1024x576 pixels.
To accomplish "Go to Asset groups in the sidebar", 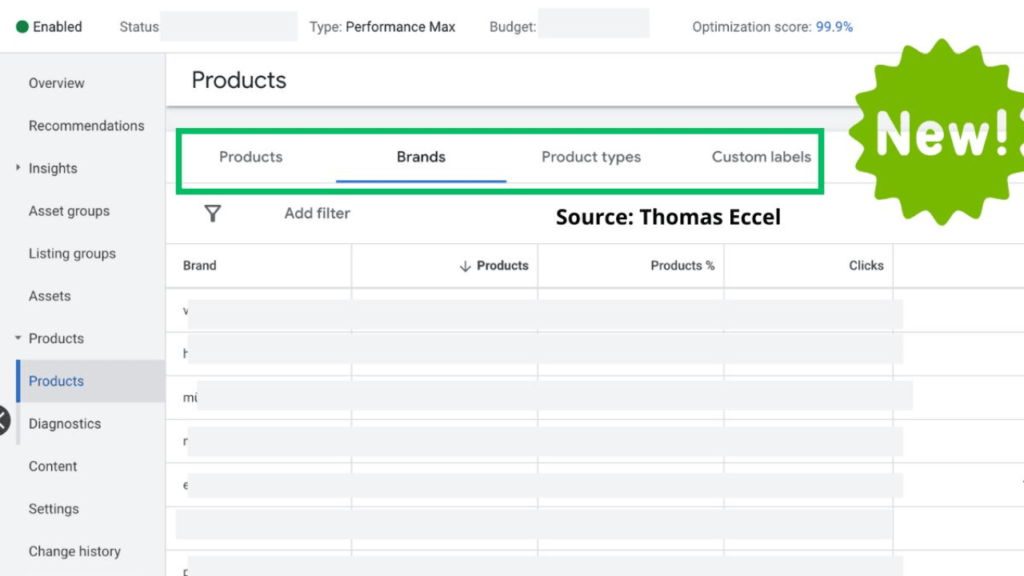I will click(67, 211).
